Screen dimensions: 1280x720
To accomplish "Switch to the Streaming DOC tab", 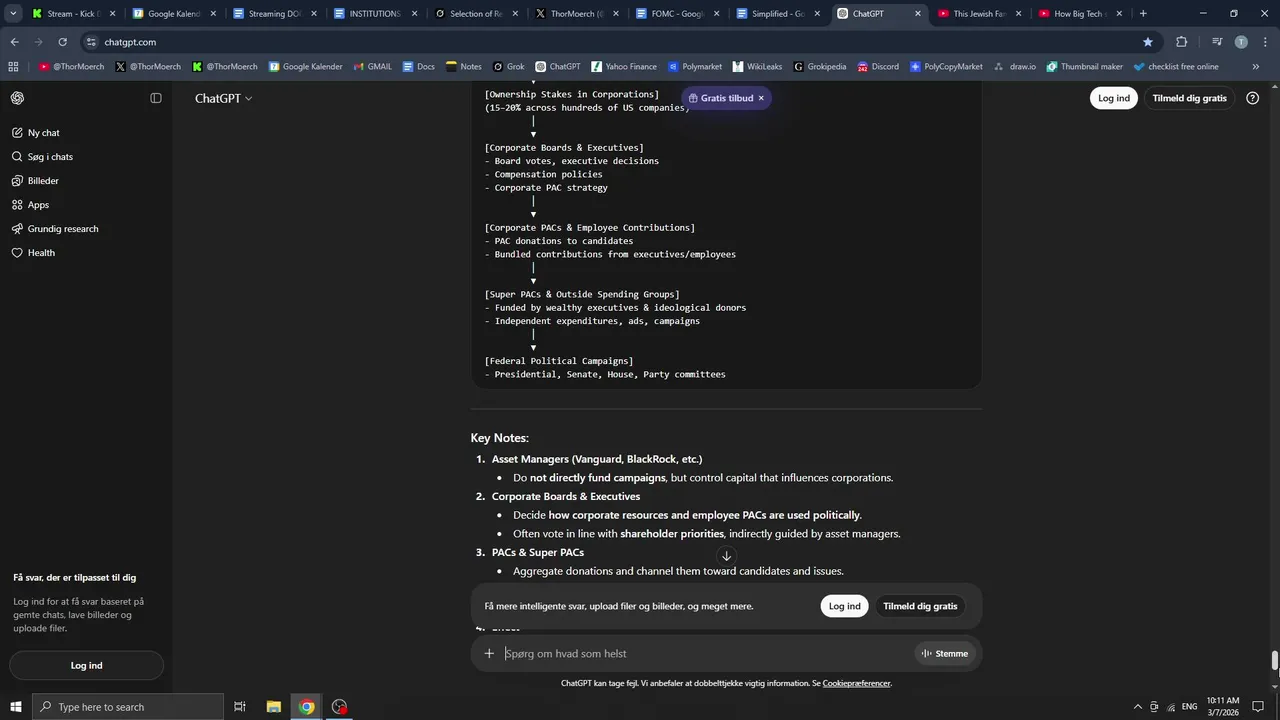I will (x=274, y=14).
